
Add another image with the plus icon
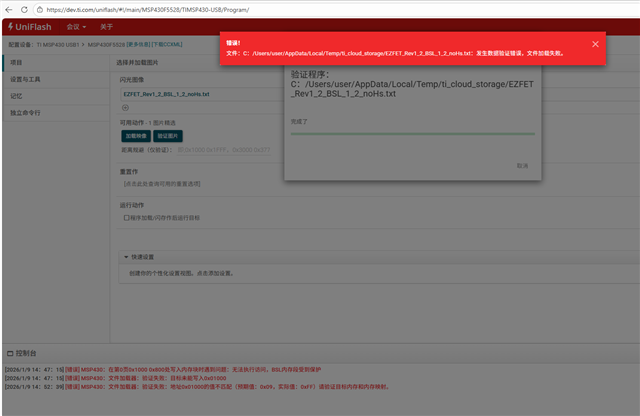[x=125, y=108]
